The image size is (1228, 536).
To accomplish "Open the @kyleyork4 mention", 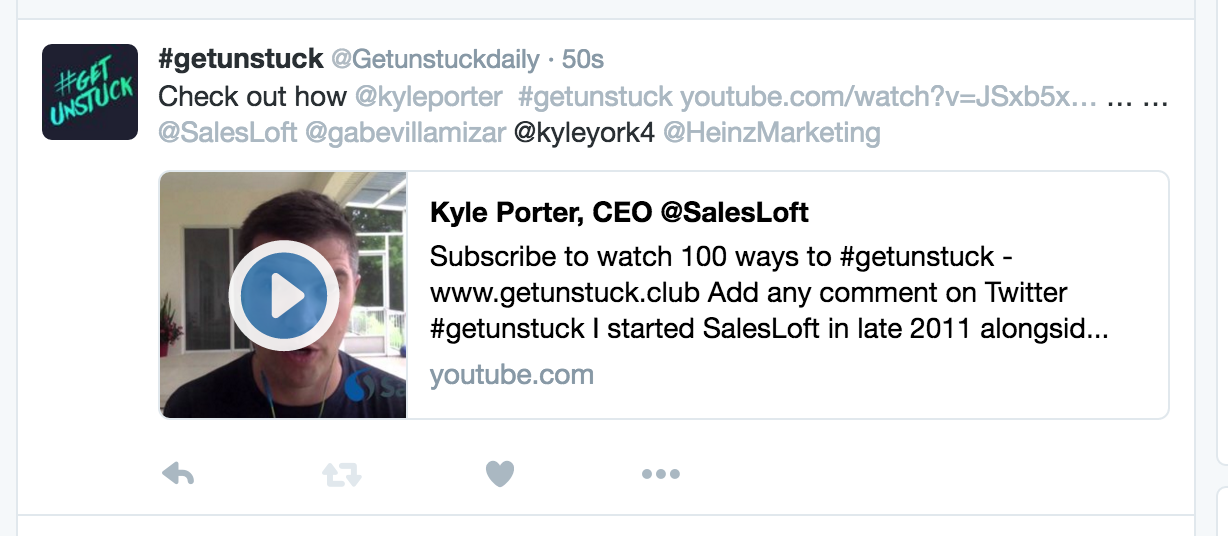I will [x=584, y=132].
